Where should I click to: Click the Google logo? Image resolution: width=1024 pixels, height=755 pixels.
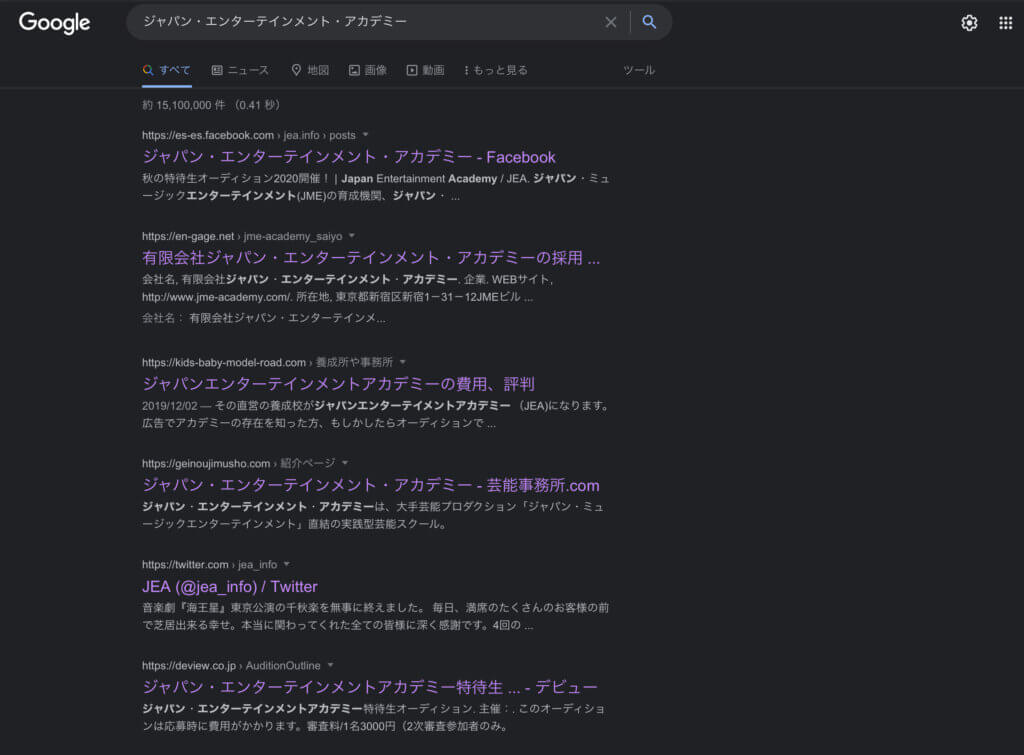click(54, 22)
